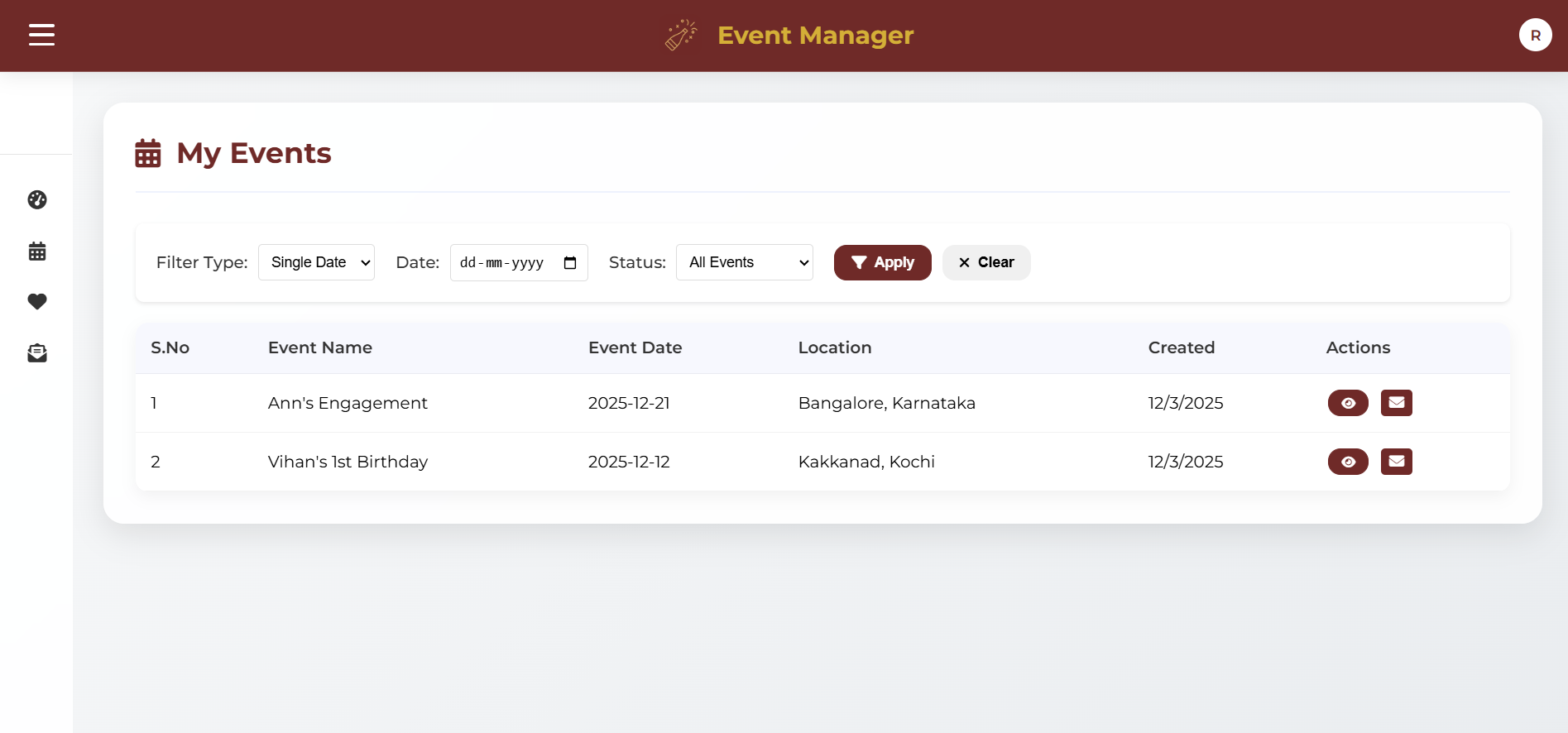1568x733 pixels.
Task: Click the Date input field
Action: coord(519,262)
